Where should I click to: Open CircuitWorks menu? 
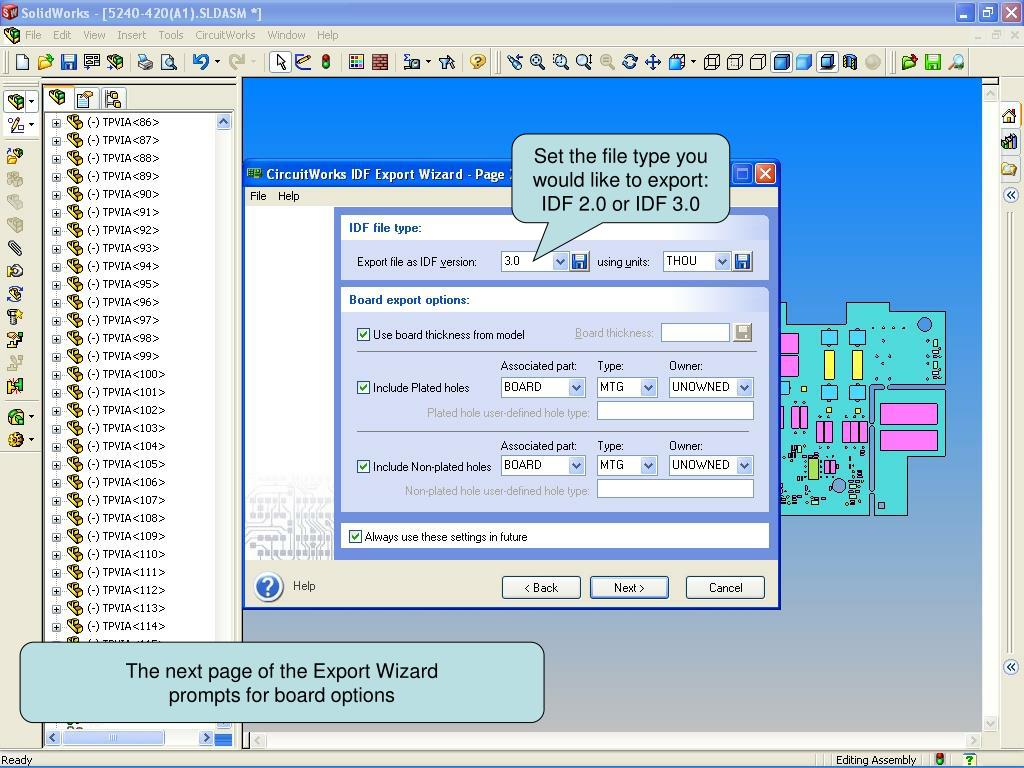pos(225,35)
